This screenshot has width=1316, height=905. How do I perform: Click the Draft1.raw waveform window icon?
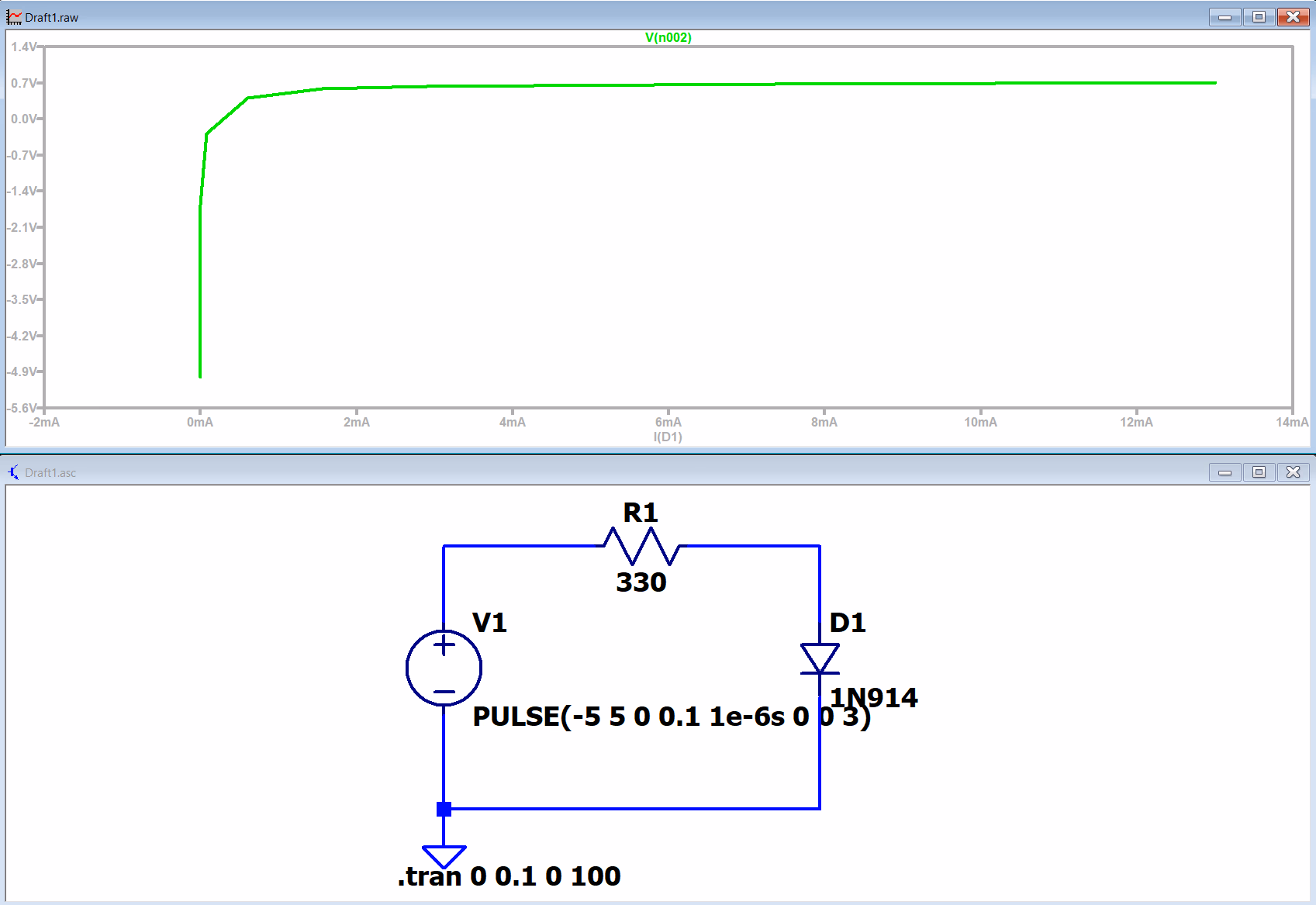pos(13,17)
